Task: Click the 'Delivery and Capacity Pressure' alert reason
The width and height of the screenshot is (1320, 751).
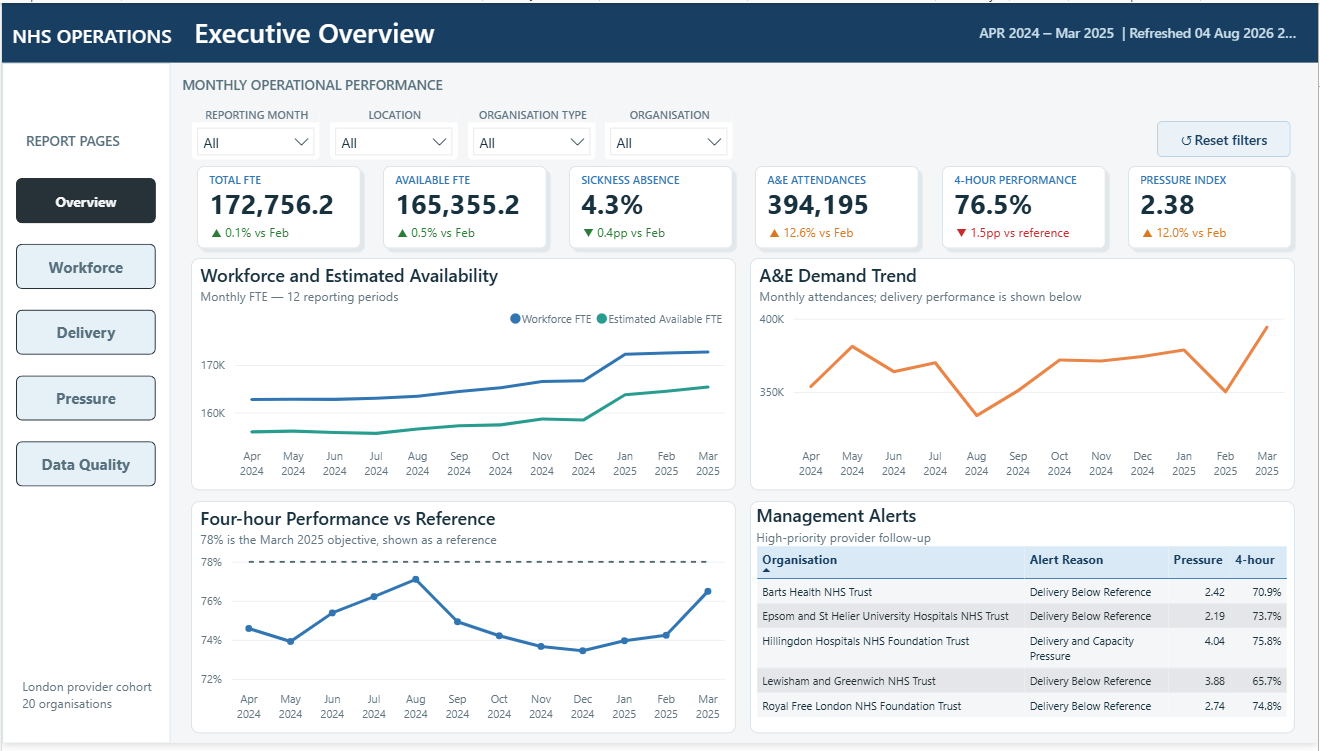Action: [x=1082, y=648]
